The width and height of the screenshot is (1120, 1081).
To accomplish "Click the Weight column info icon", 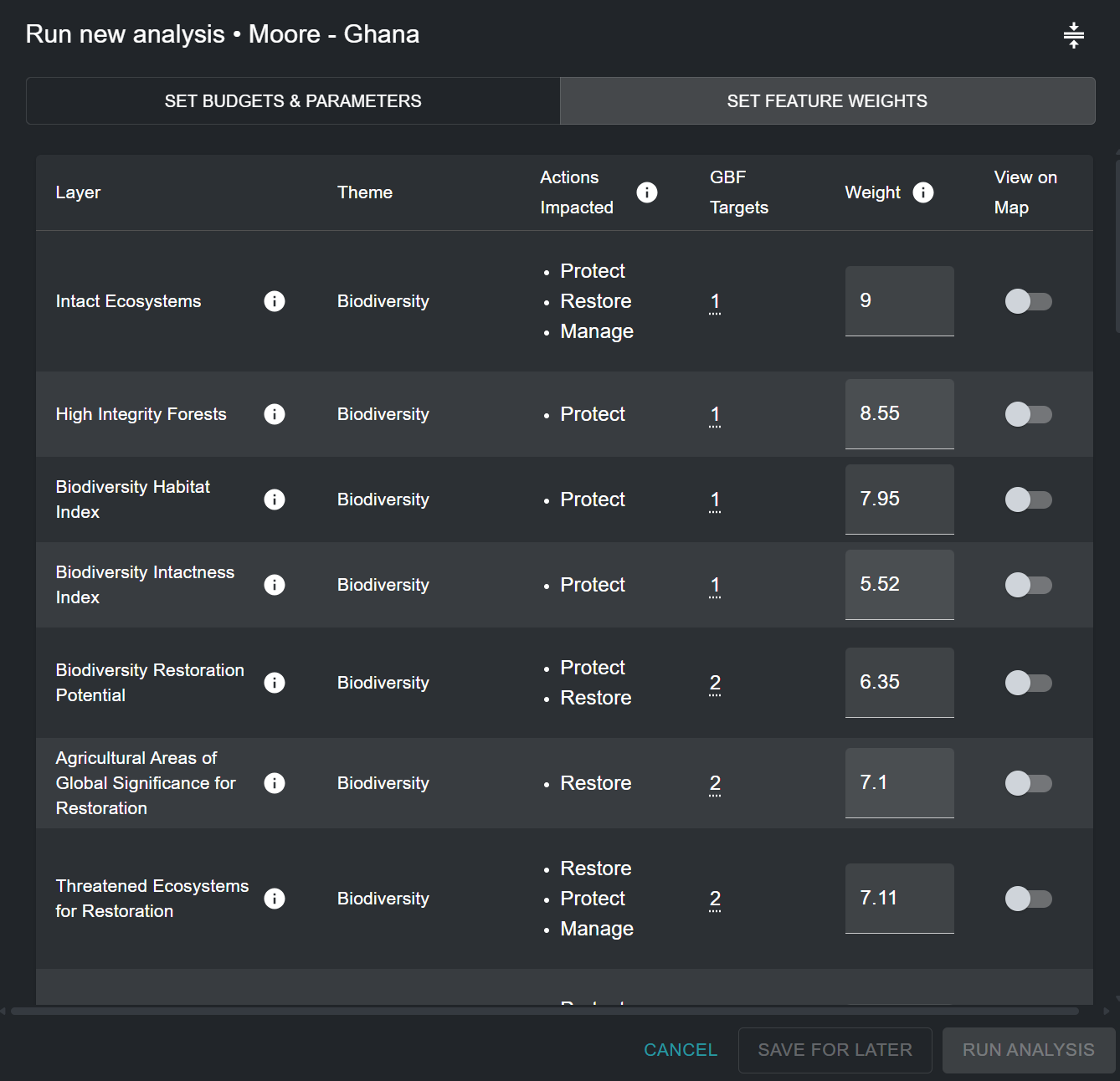I will pos(922,192).
